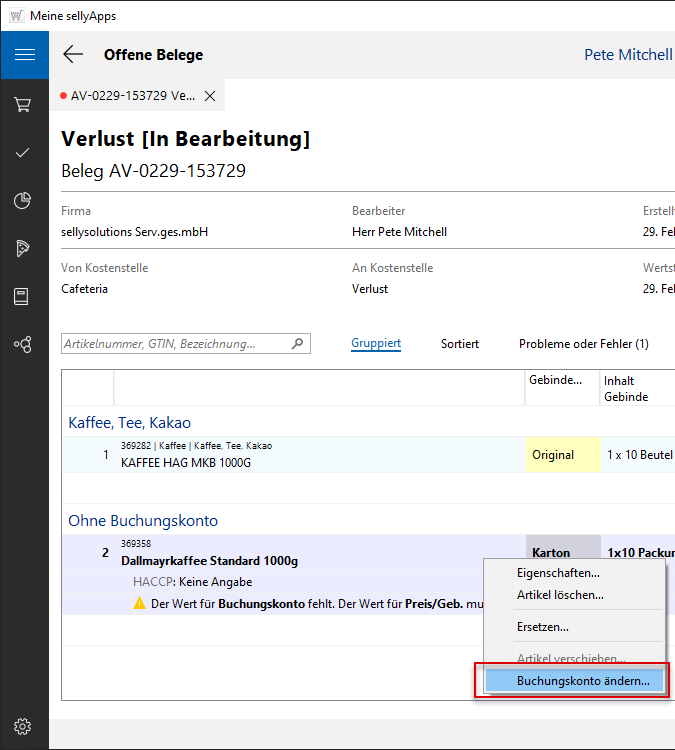Screen dimensions: 675x750
Task: Click the search magnifier icon
Action: click(297, 344)
